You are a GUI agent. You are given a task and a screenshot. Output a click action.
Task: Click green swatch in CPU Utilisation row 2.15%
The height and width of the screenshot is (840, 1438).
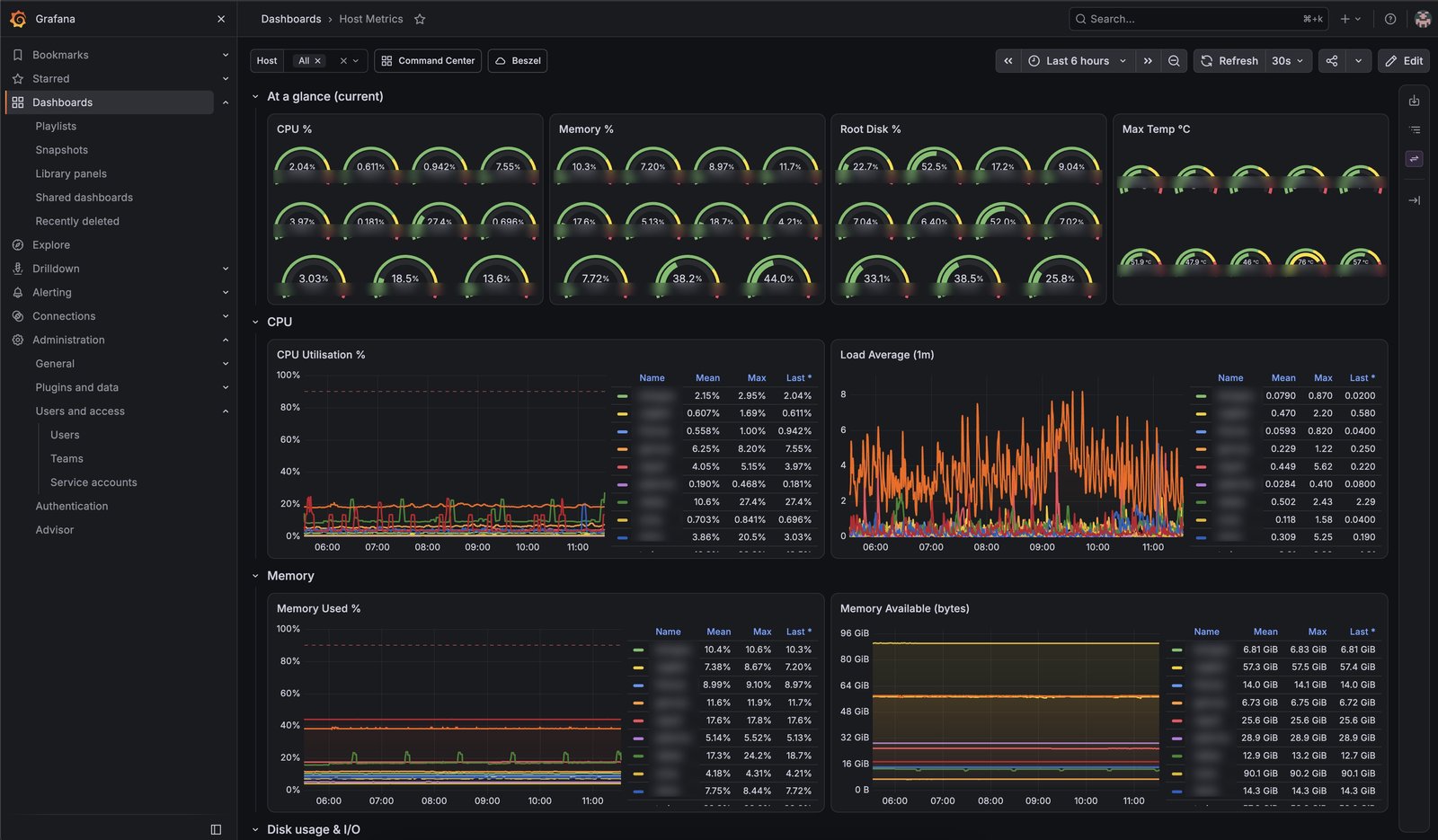point(622,396)
